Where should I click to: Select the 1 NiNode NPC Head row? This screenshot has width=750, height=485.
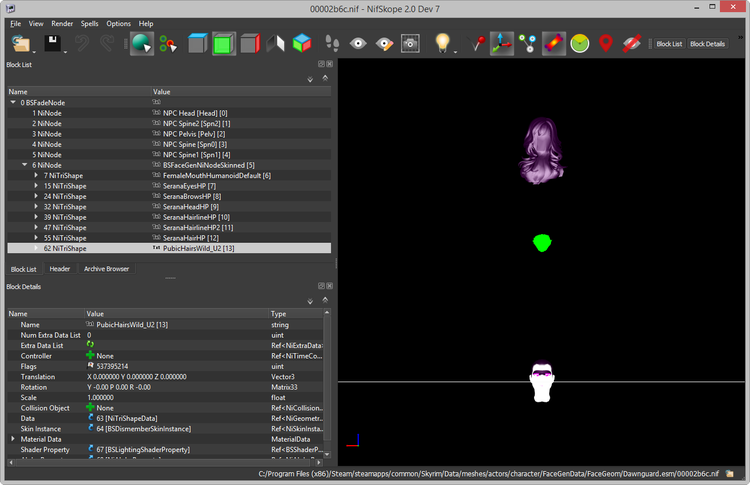(x=169, y=113)
